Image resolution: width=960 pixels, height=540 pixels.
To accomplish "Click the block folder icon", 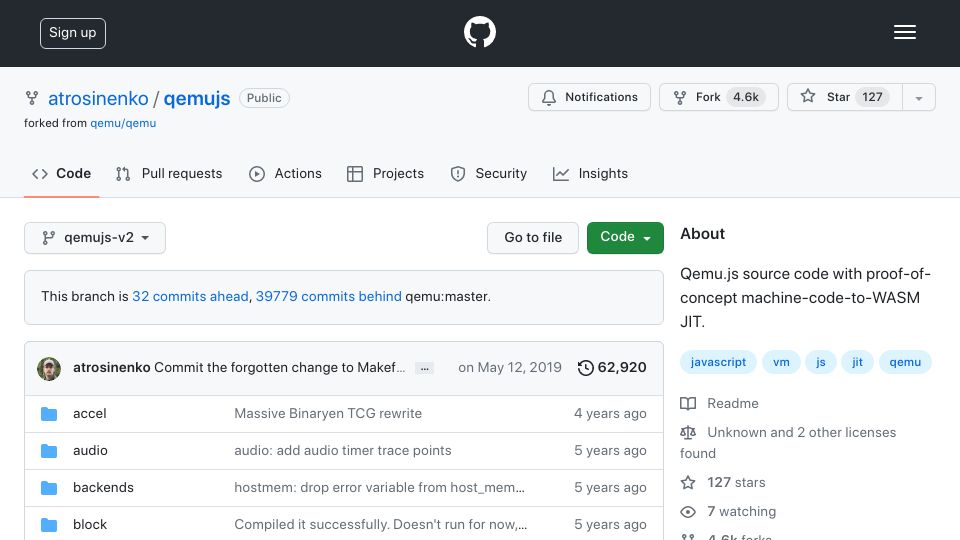I will tap(49, 525).
